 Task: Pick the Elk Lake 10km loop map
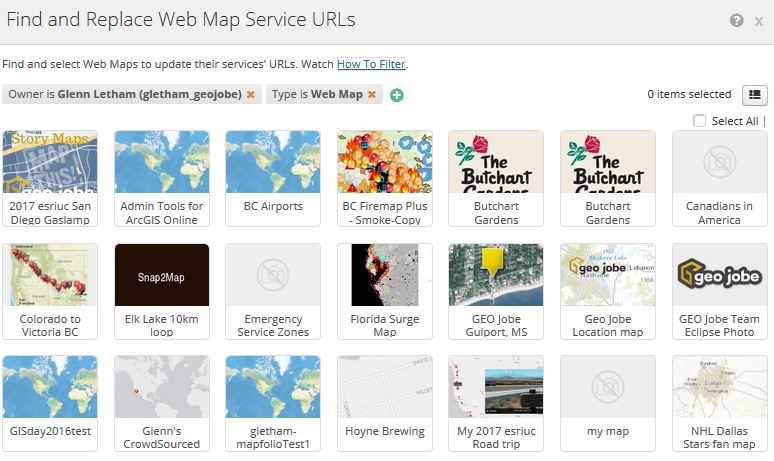click(162, 290)
